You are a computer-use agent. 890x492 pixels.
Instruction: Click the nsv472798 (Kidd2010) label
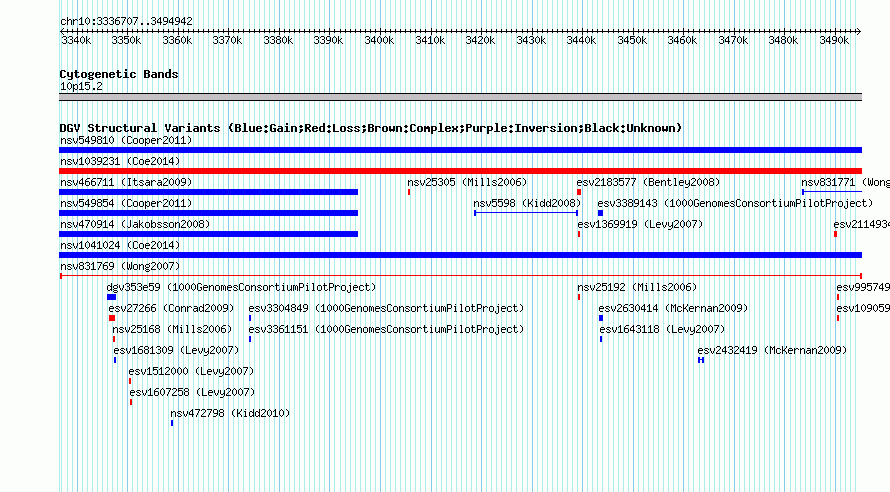click(230, 413)
